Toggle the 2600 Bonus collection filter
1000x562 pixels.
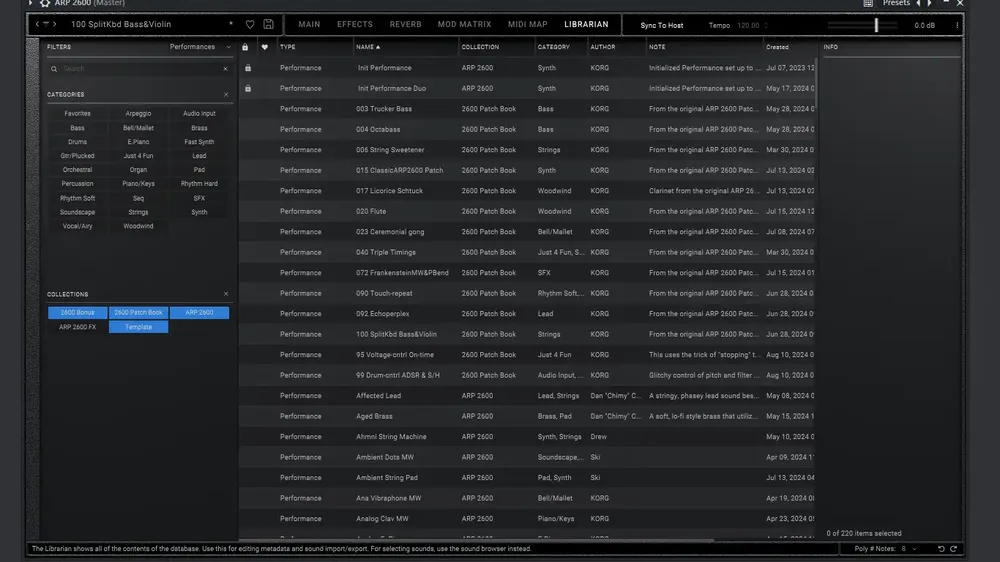pyautogui.click(x=77, y=313)
